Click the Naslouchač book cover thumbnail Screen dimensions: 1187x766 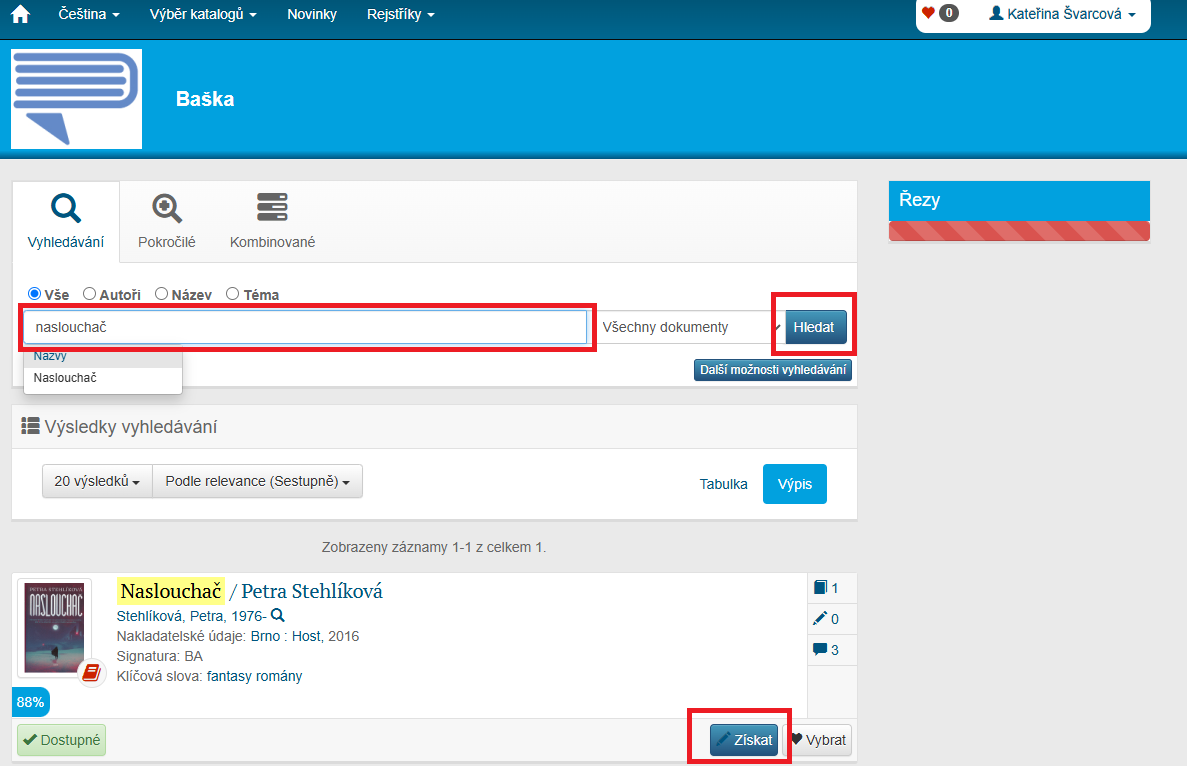click(53, 626)
